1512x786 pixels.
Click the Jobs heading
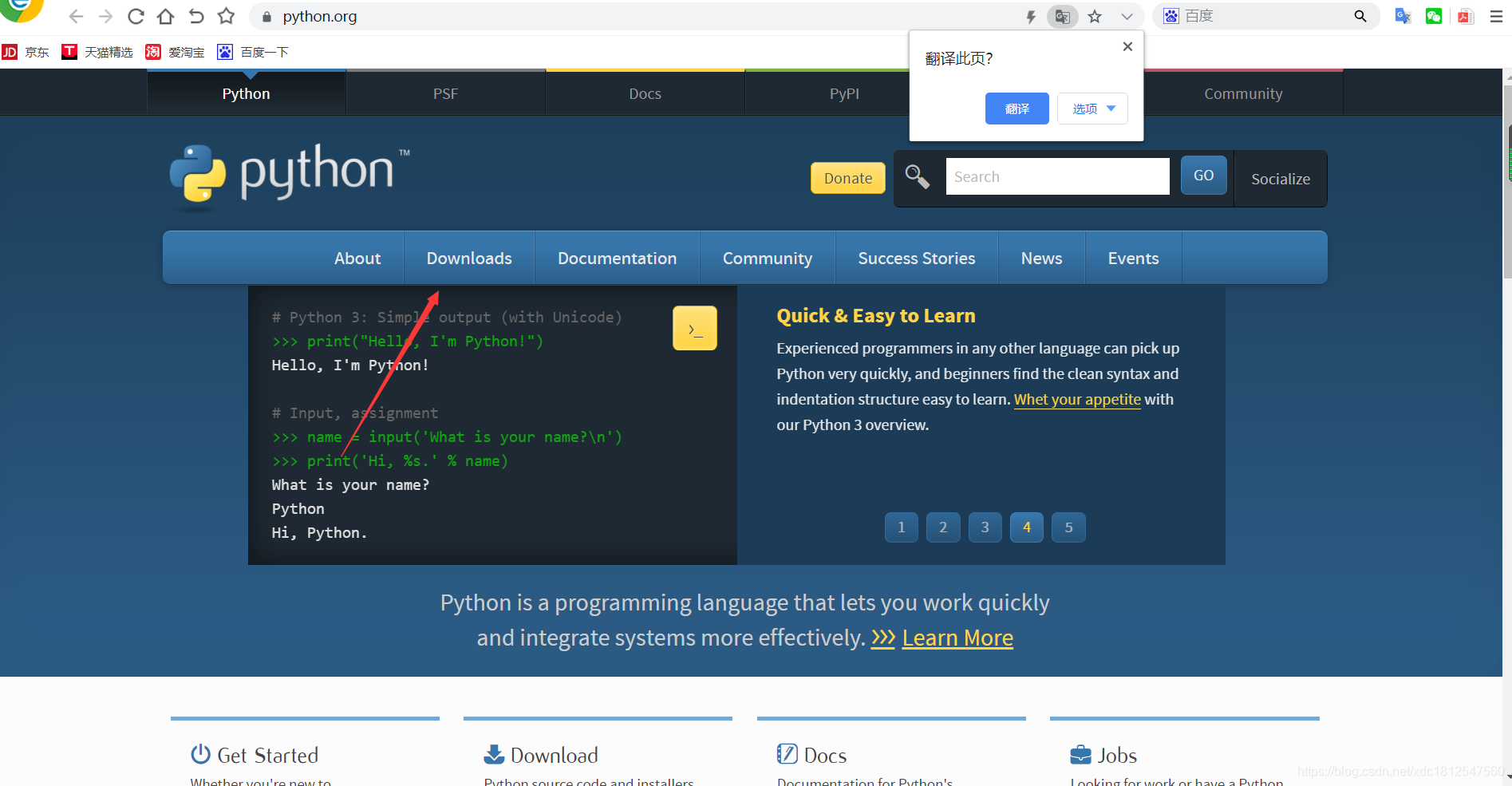pos(1117,755)
